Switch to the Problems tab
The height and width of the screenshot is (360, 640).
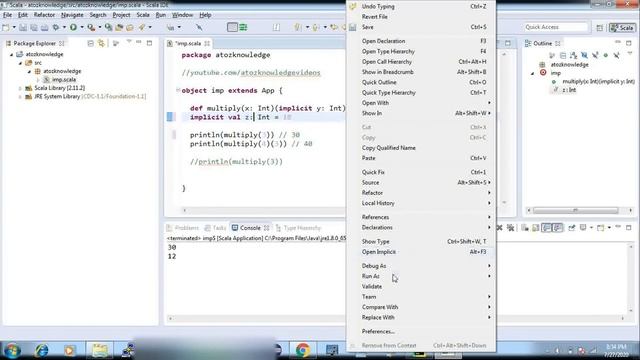[x=182, y=228]
